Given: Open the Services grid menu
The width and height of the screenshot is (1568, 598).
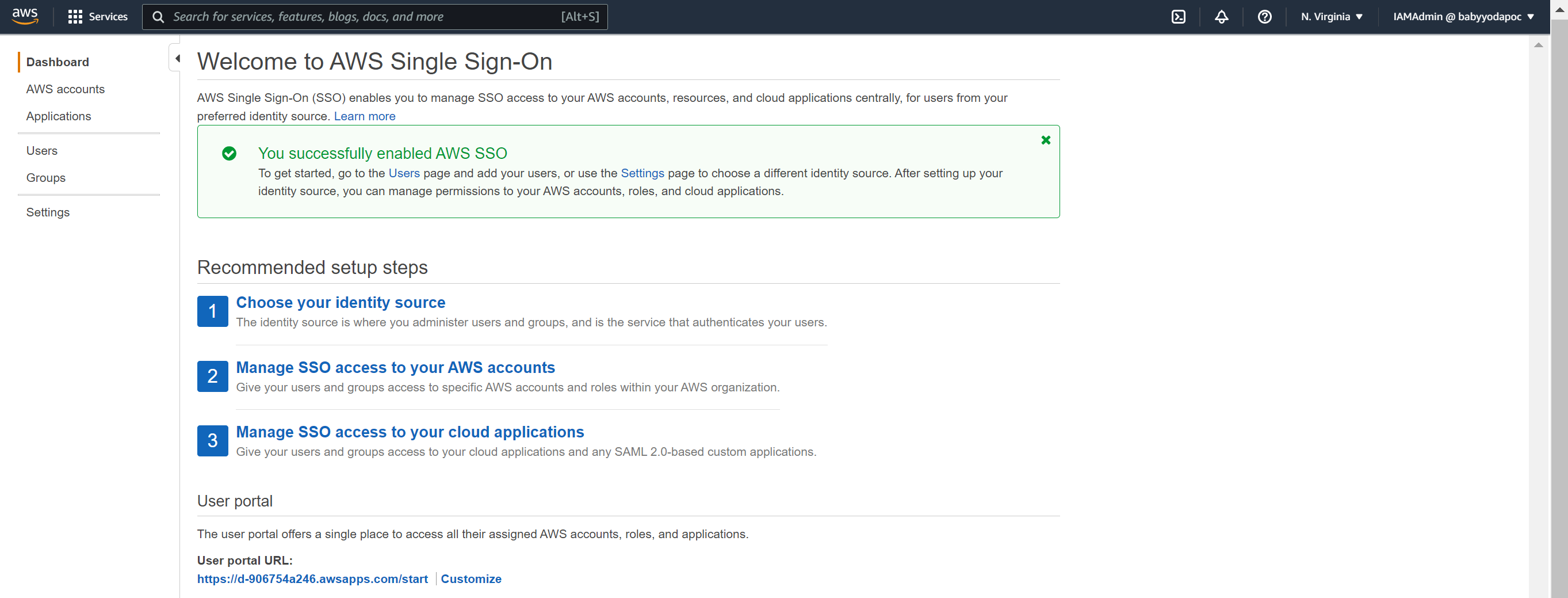Looking at the screenshot, I should (x=97, y=17).
